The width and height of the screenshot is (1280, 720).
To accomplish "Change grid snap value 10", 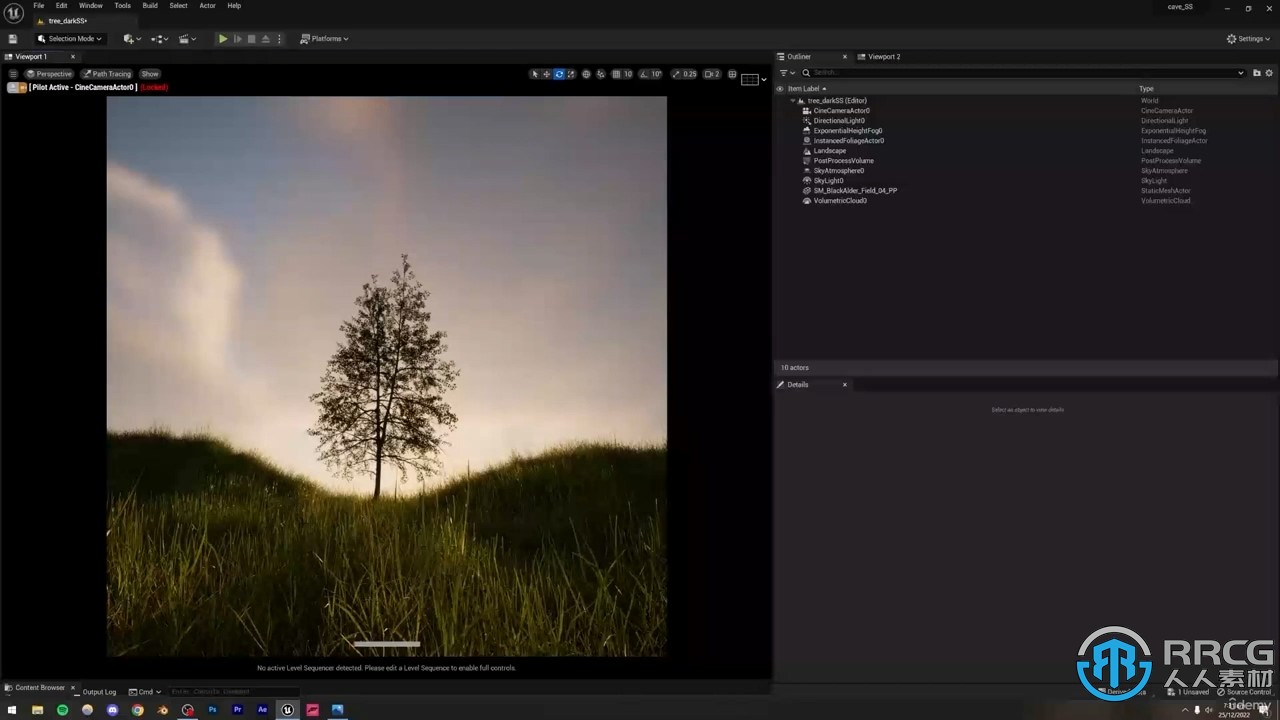I will pos(628,74).
